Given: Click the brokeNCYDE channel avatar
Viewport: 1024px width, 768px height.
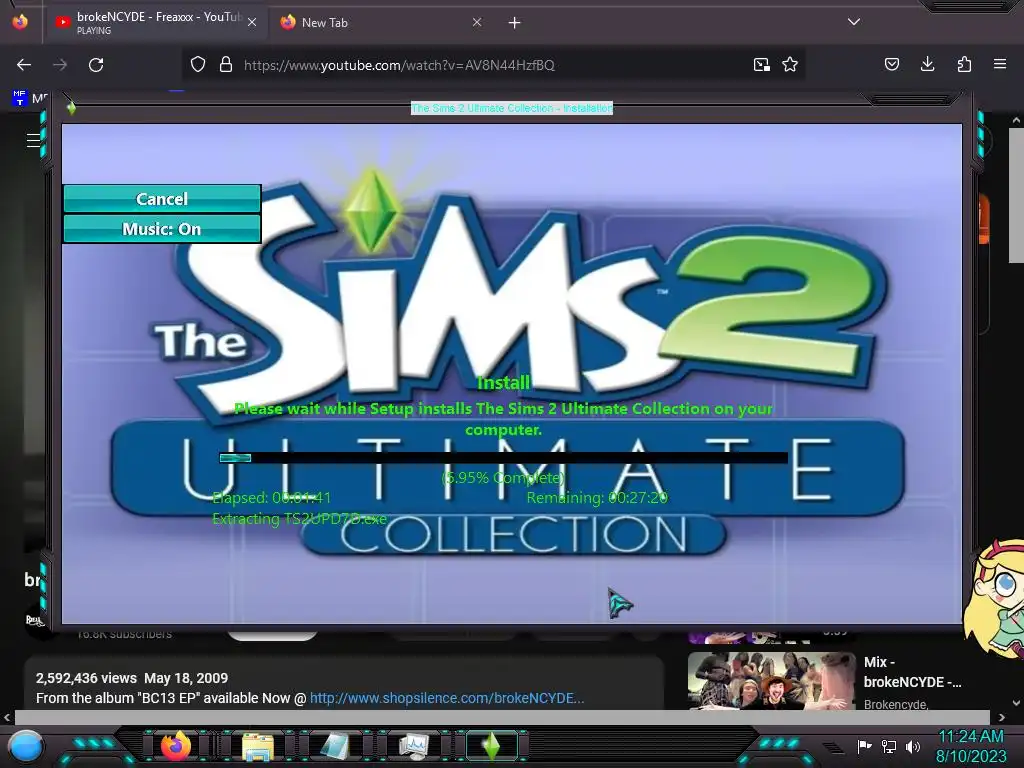Looking at the screenshot, I should coord(35,620).
